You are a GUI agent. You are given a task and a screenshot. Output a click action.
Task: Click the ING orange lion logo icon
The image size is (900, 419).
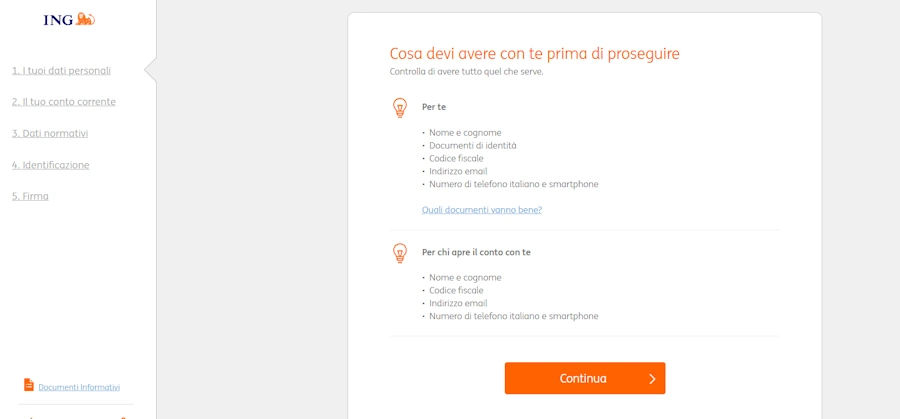(x=85, y=19)
